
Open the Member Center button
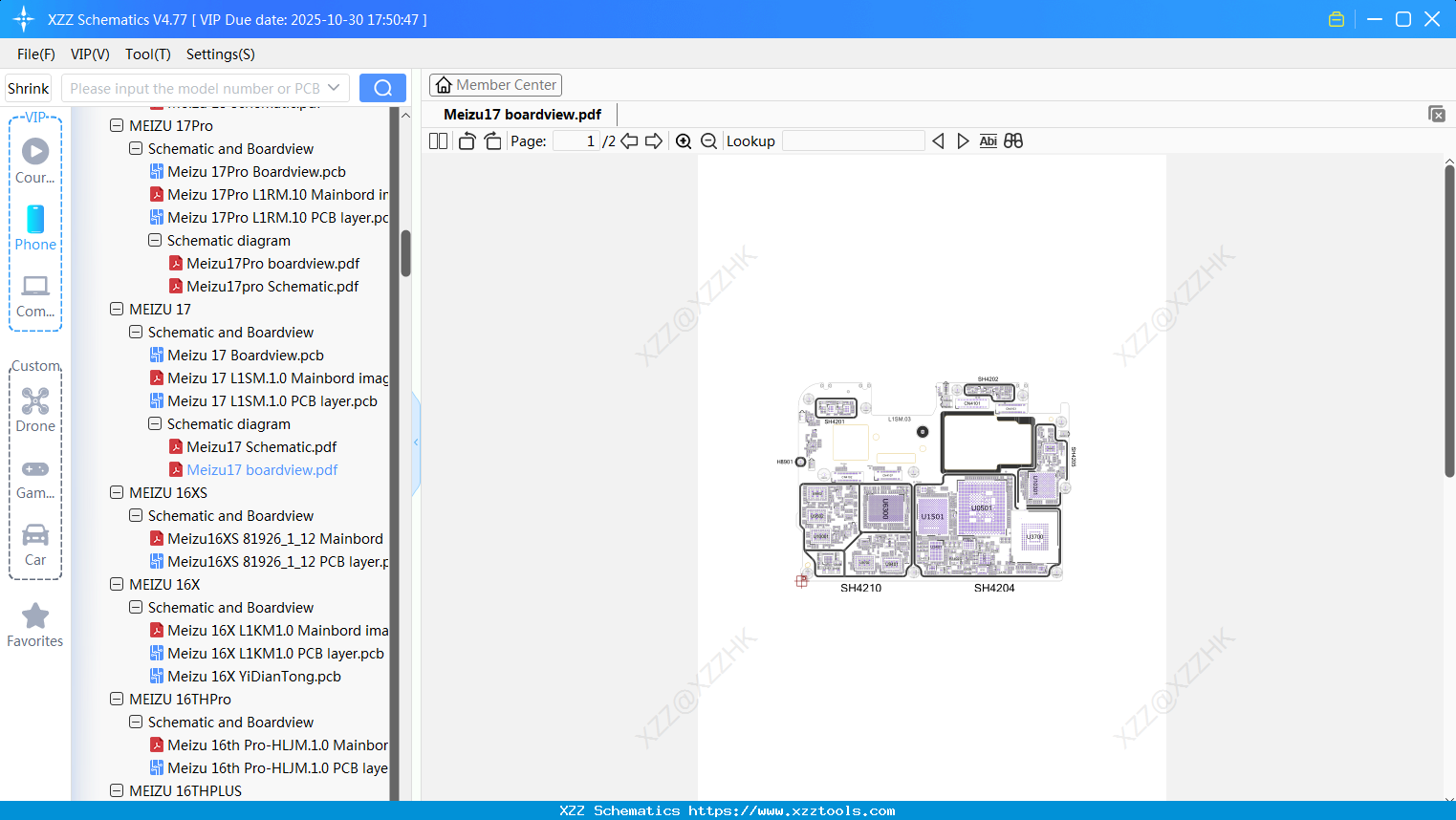(x=495, y=85)
